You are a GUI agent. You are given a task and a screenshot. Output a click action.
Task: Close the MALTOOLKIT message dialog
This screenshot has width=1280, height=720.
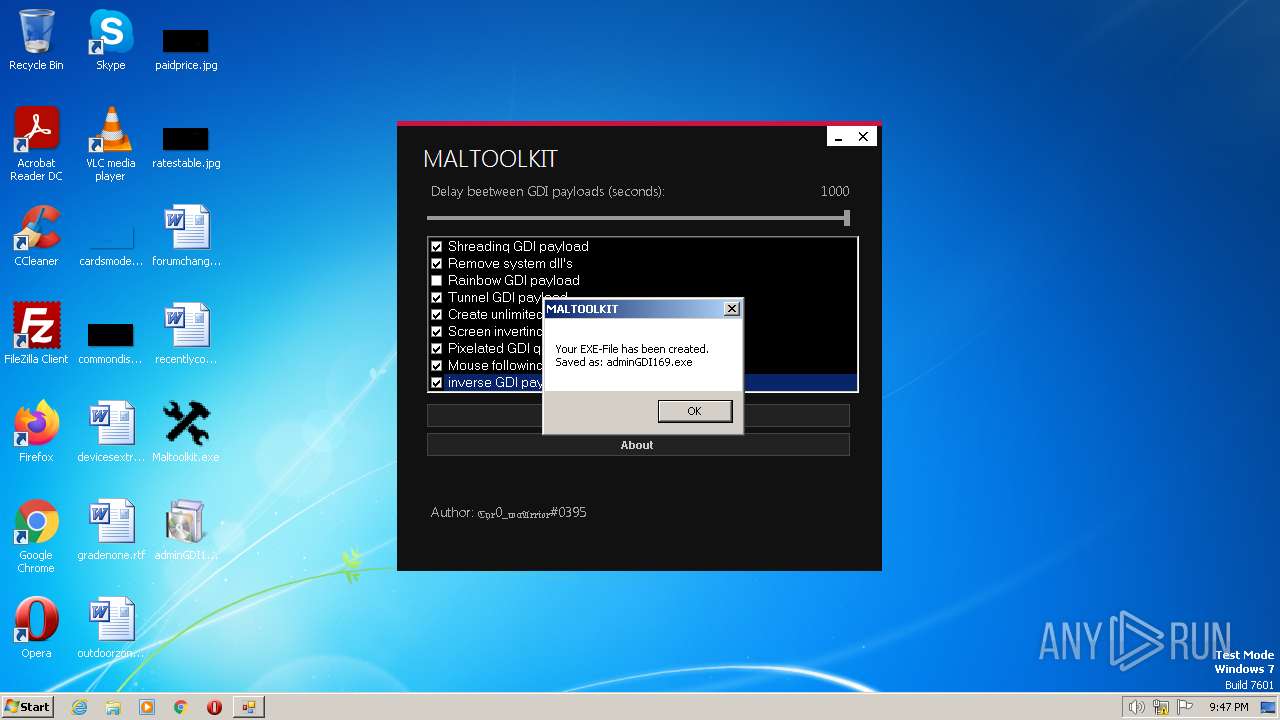[732, 309]
